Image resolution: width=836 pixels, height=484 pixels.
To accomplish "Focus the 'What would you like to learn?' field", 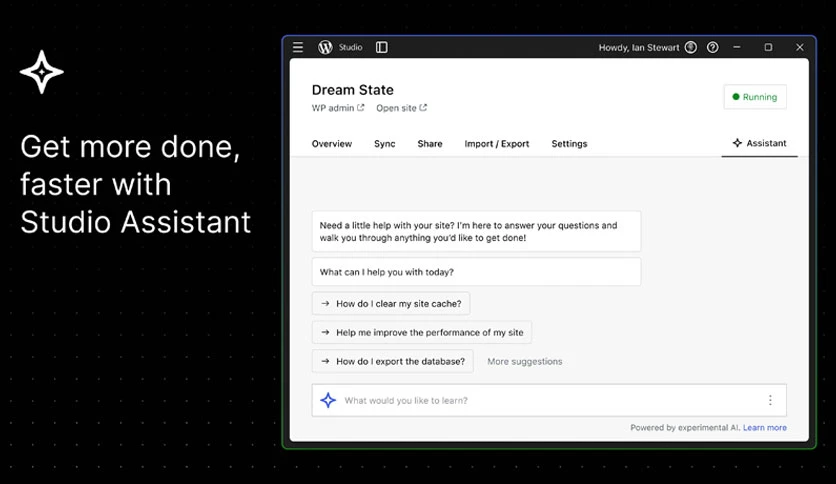I will (x=549, y=400).
